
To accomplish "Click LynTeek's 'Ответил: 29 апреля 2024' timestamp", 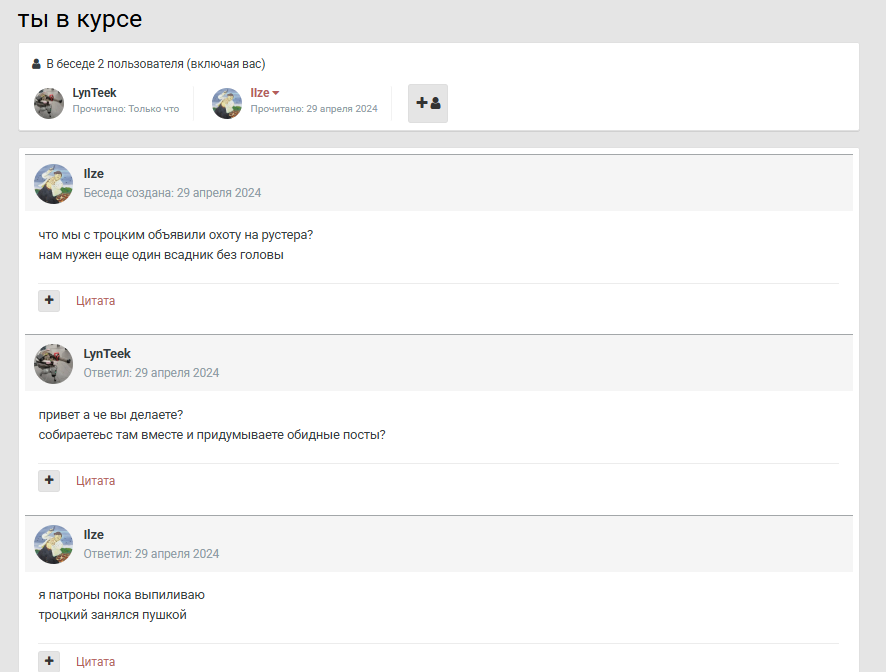I will pyautogui.click(x=151, y=373).
